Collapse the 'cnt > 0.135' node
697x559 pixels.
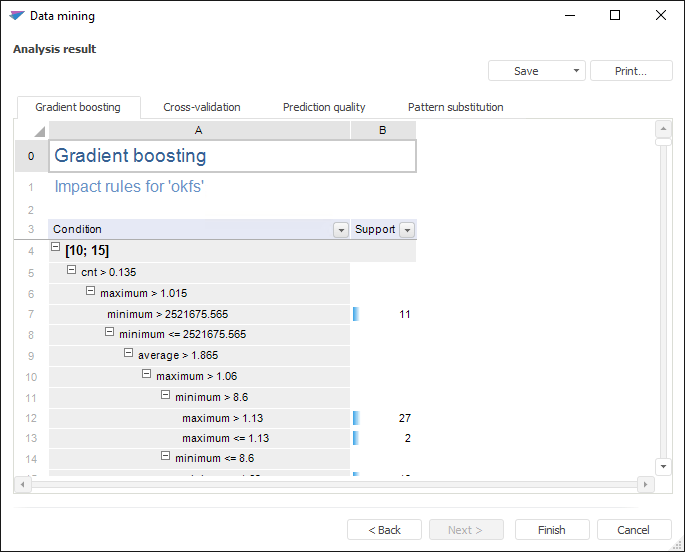[72, 271]
